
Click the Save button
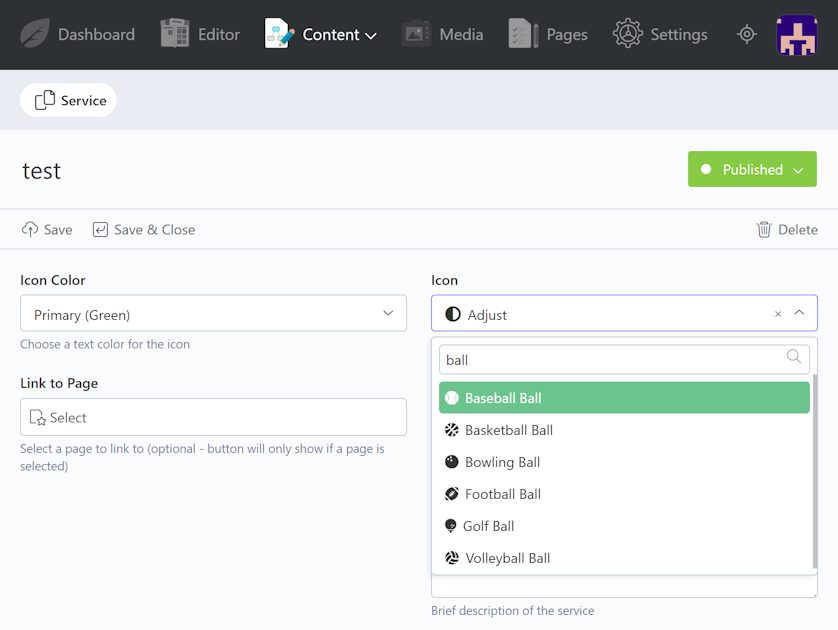click(x=47, y=230)
